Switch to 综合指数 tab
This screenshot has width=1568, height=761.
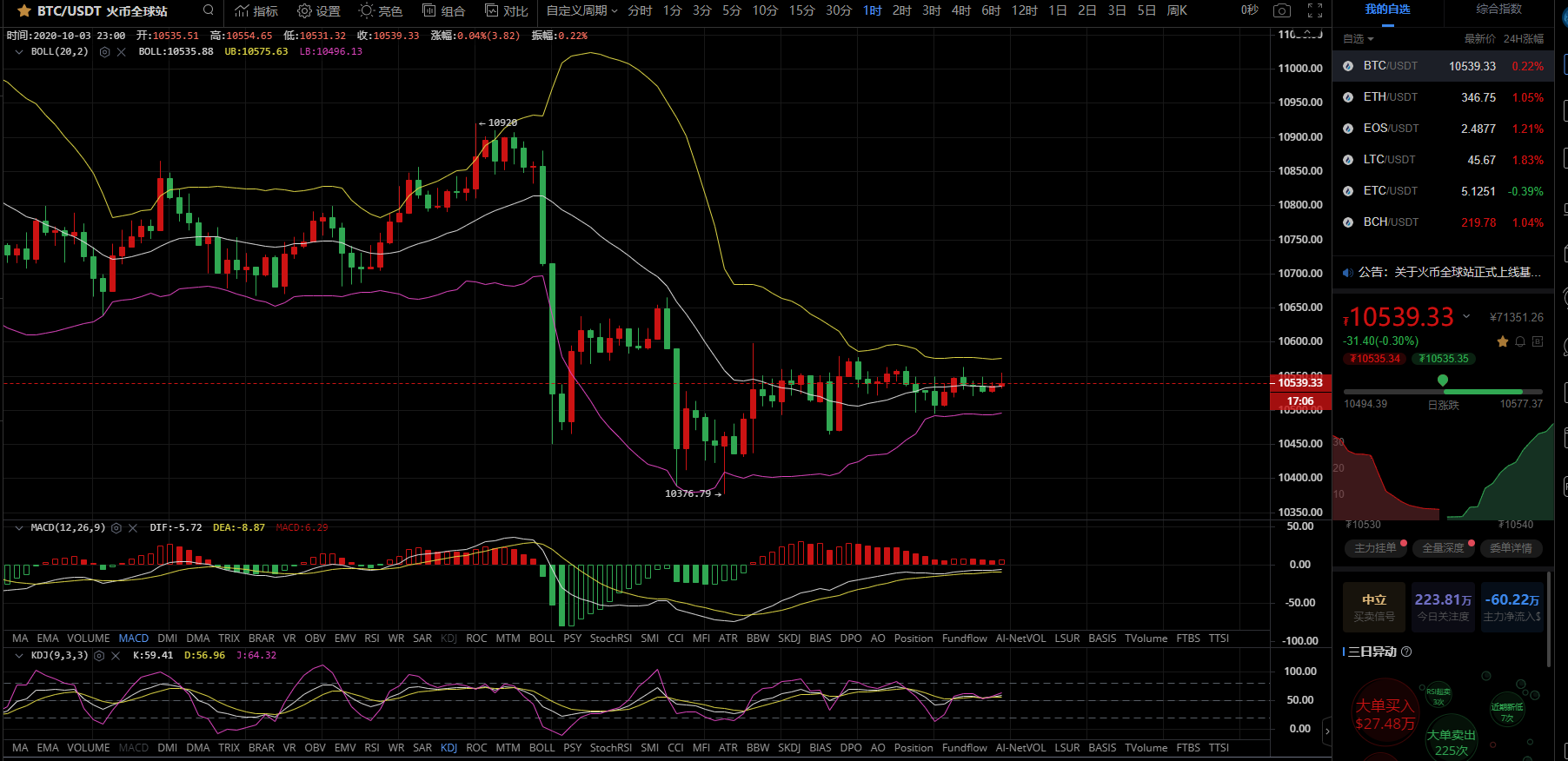tap(1498, 10)
